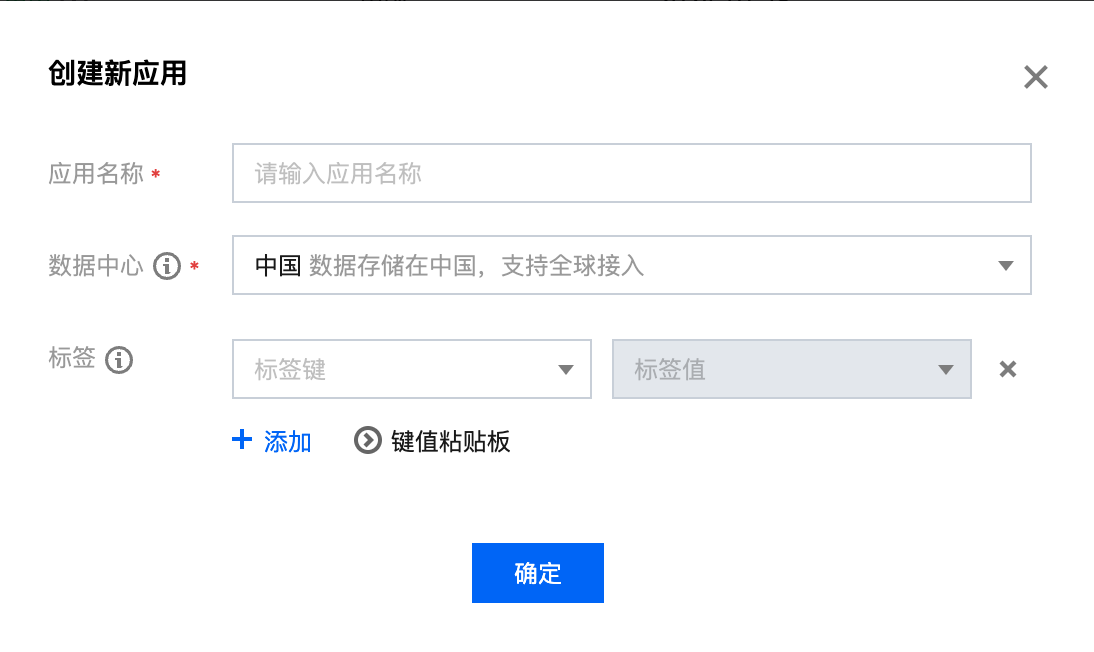Screen dimensions: 1094x652
Task: Click the 标签键 dropdown arrow
Action: pos(566,370)
